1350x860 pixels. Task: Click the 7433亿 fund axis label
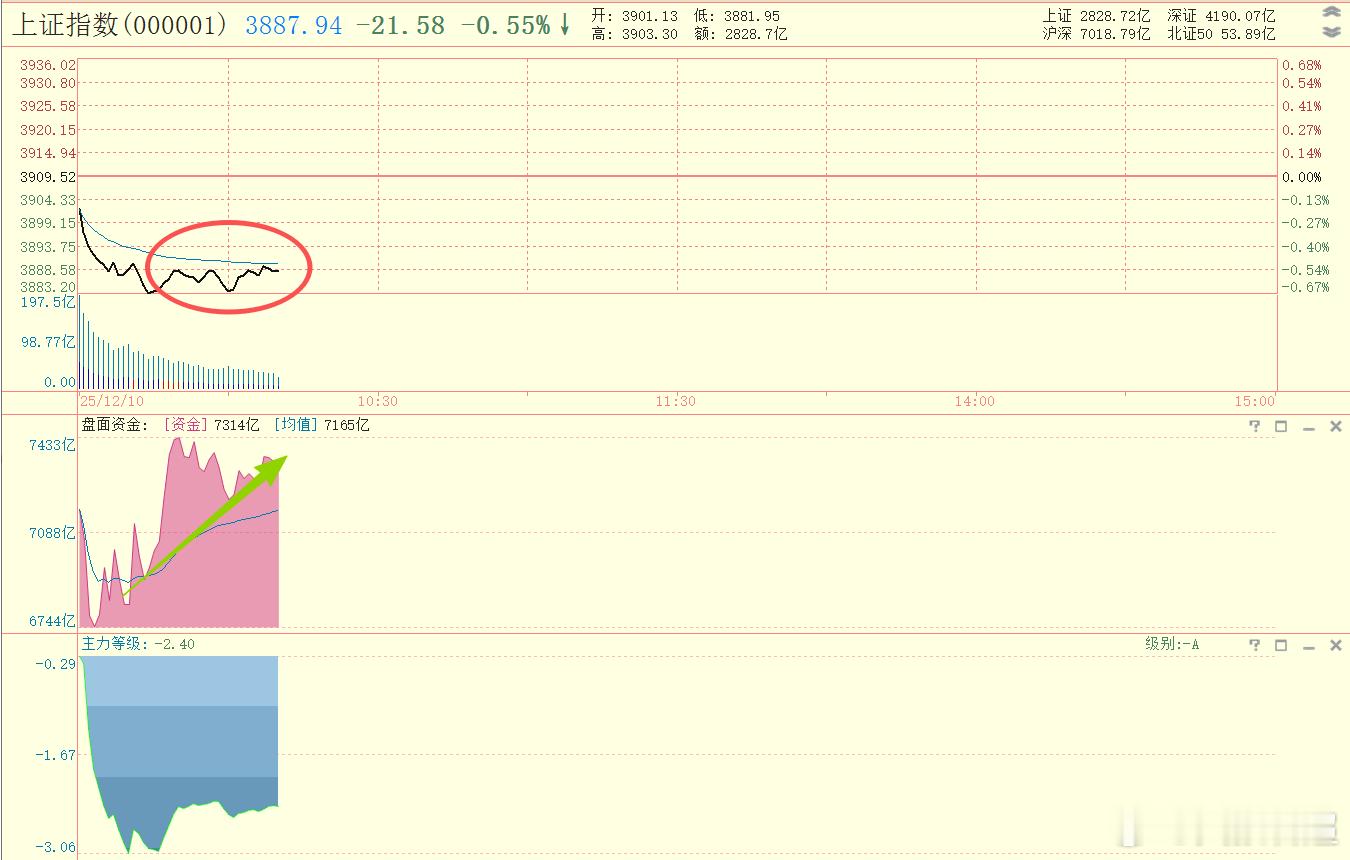52,445
